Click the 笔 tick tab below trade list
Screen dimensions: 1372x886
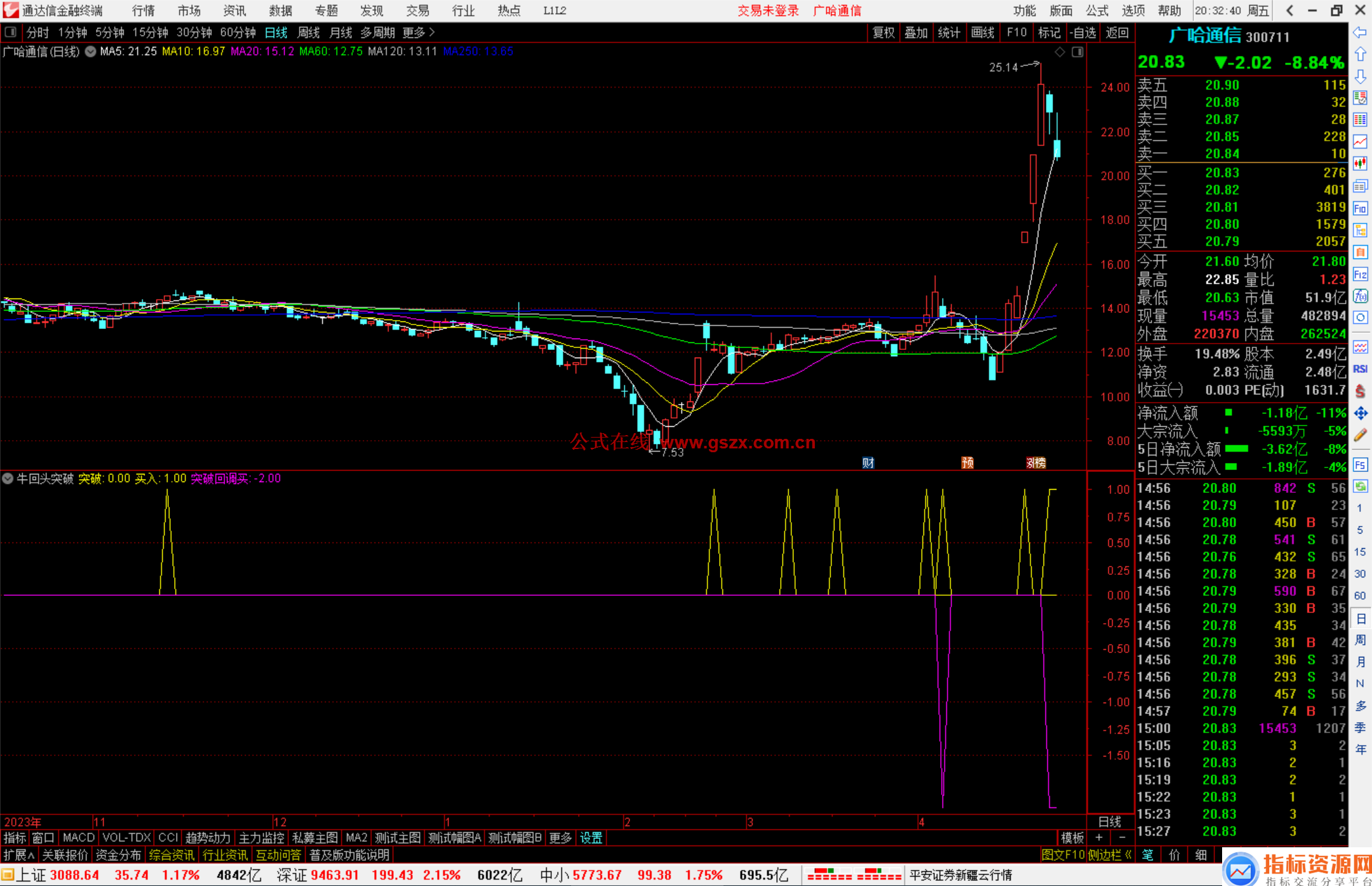point(1147,855)
